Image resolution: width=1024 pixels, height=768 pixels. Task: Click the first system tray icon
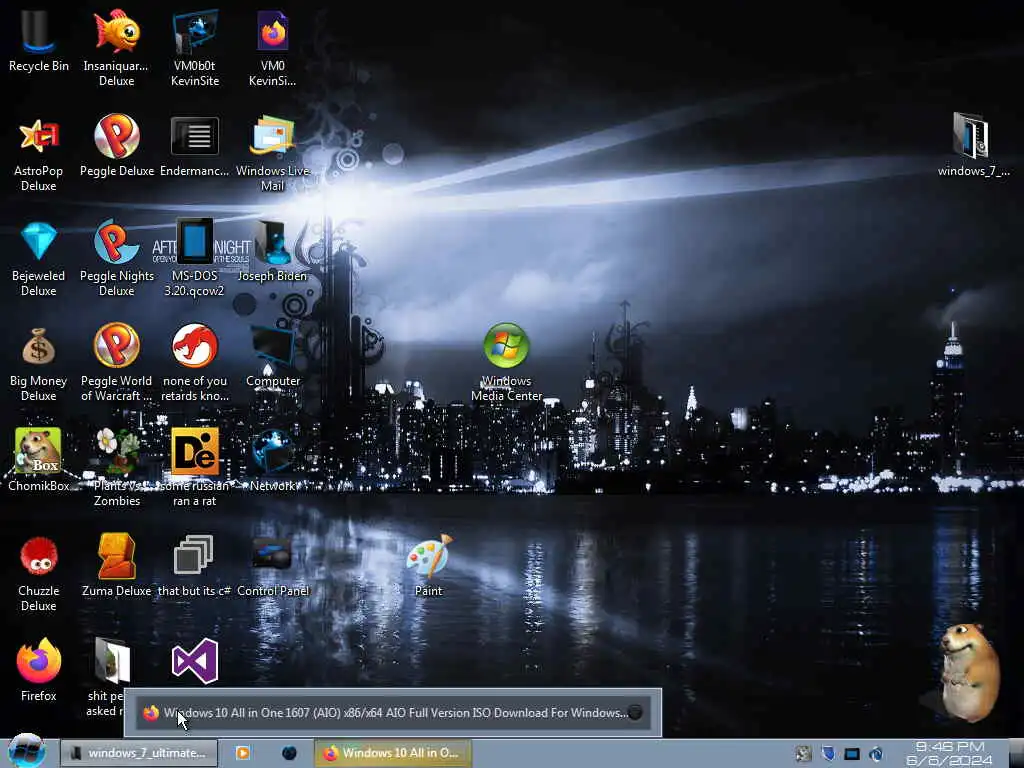803,754
